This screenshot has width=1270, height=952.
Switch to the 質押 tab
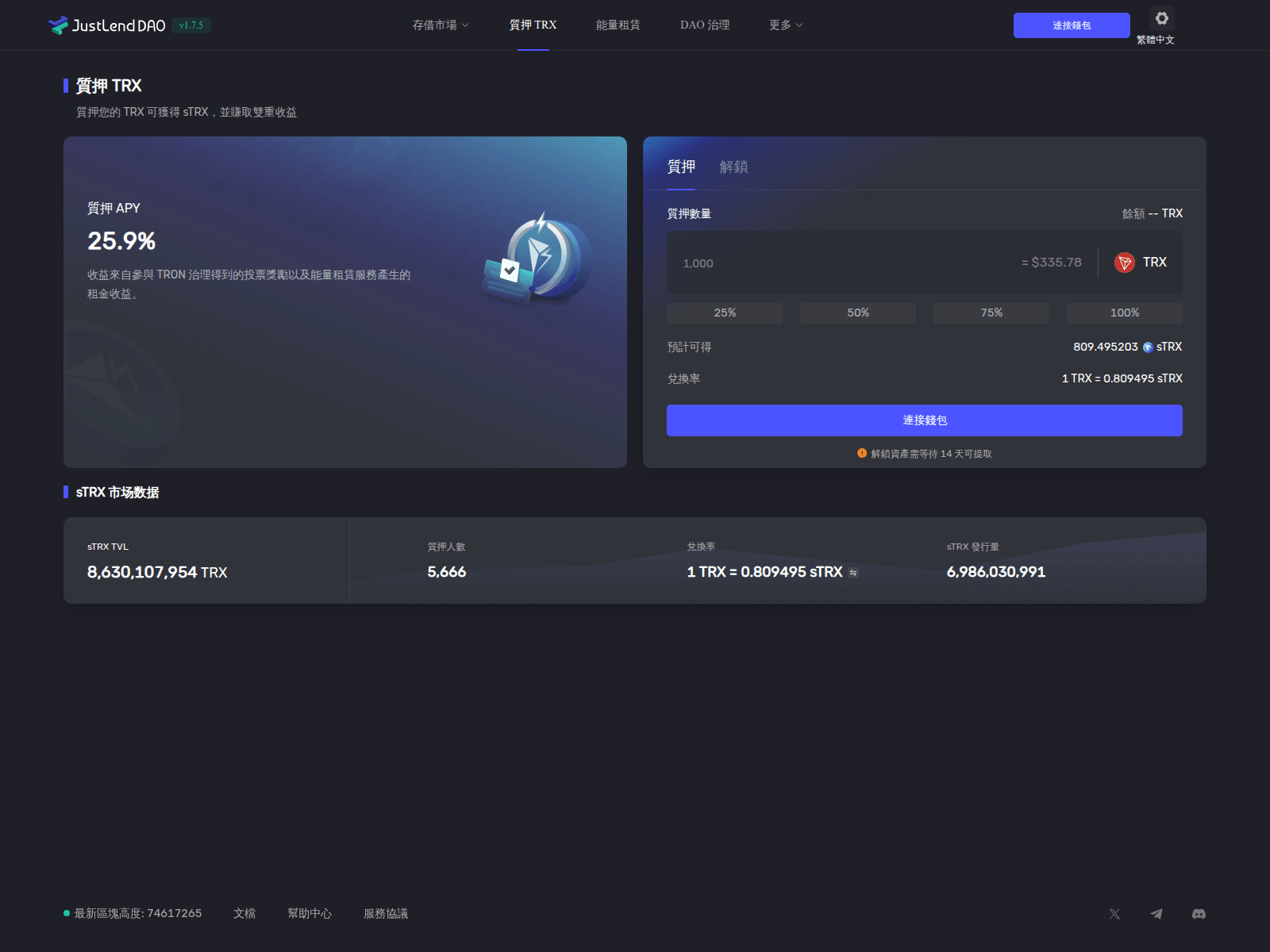coord(681,167)
